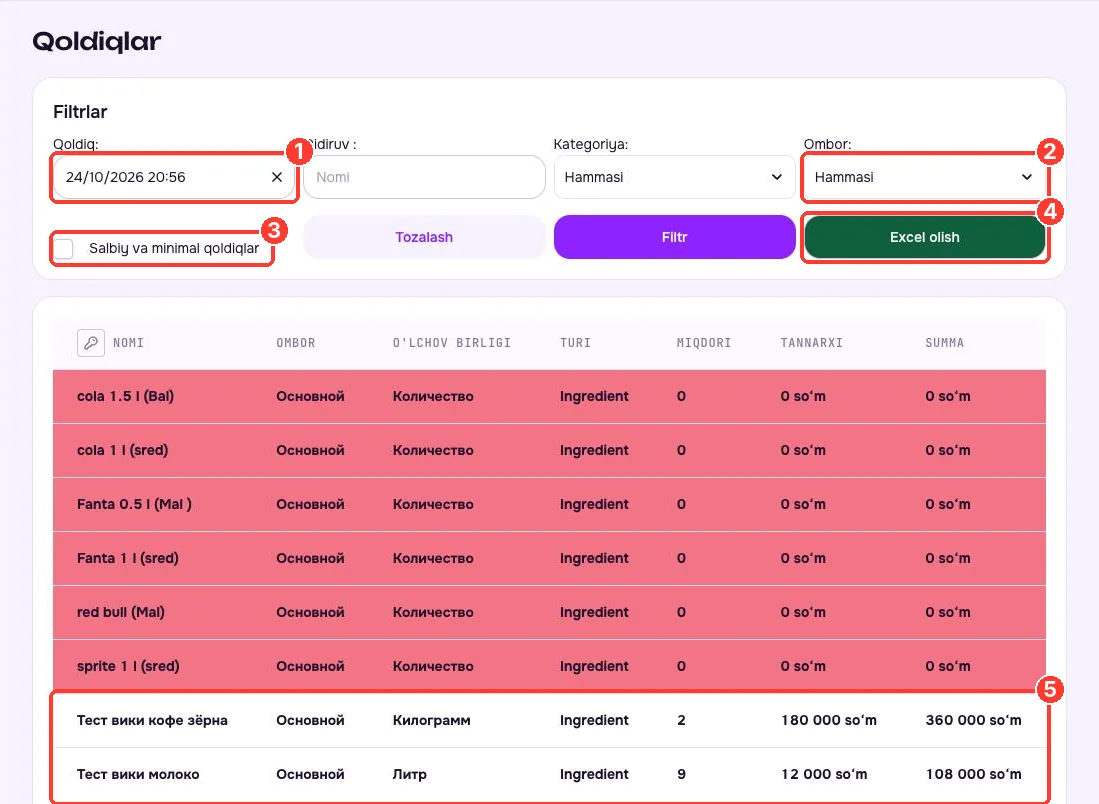Enable the Salbiy va minimal qoldiqlar checkbox
The image size is (1099, 804).
pyautogui.click(x=64, y=248)
